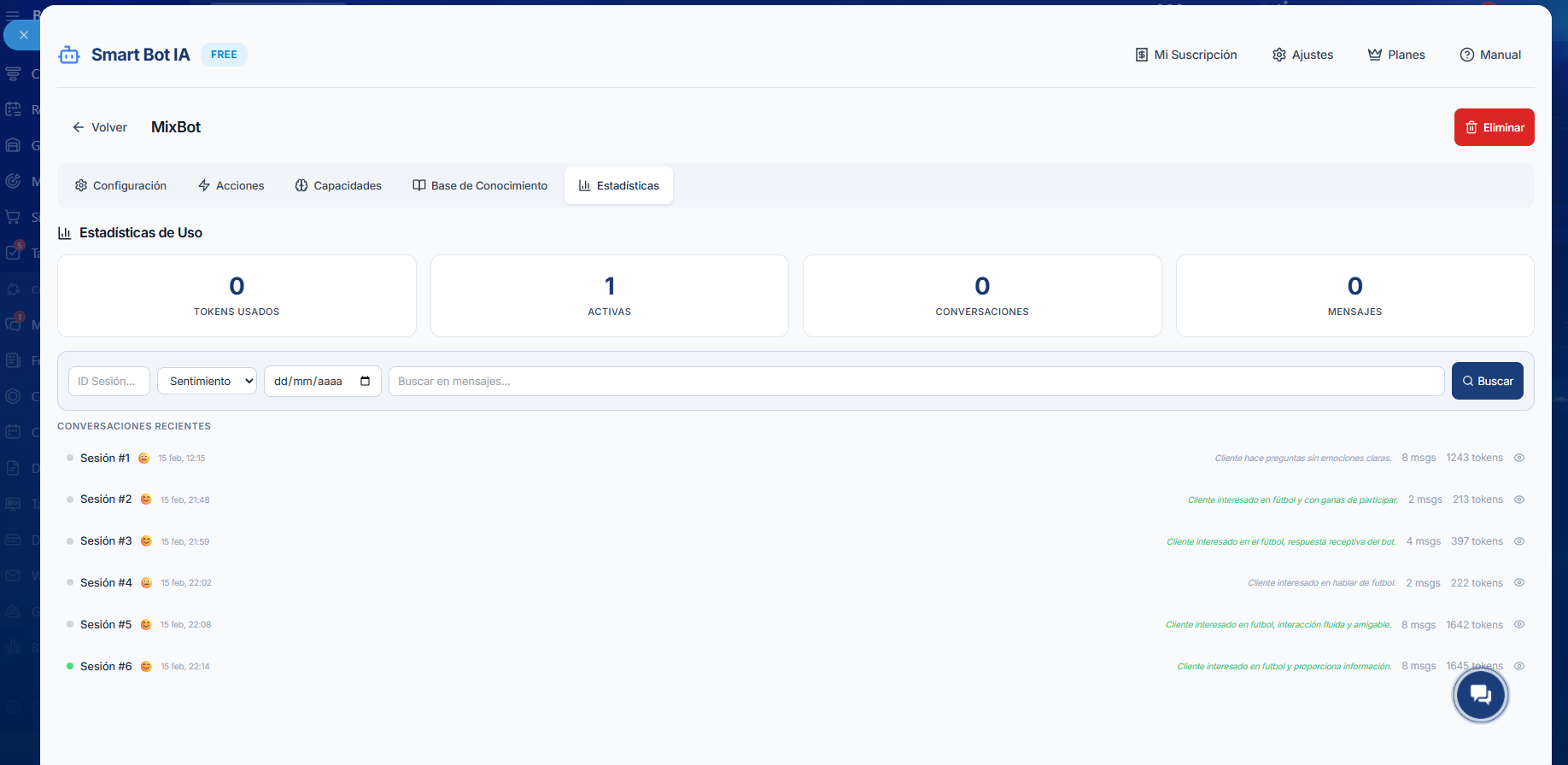Image resolution: width=1568 pixels, height=765 pixels.
Task: Open the floating chat bubble widget
Action: (1480, 695)
